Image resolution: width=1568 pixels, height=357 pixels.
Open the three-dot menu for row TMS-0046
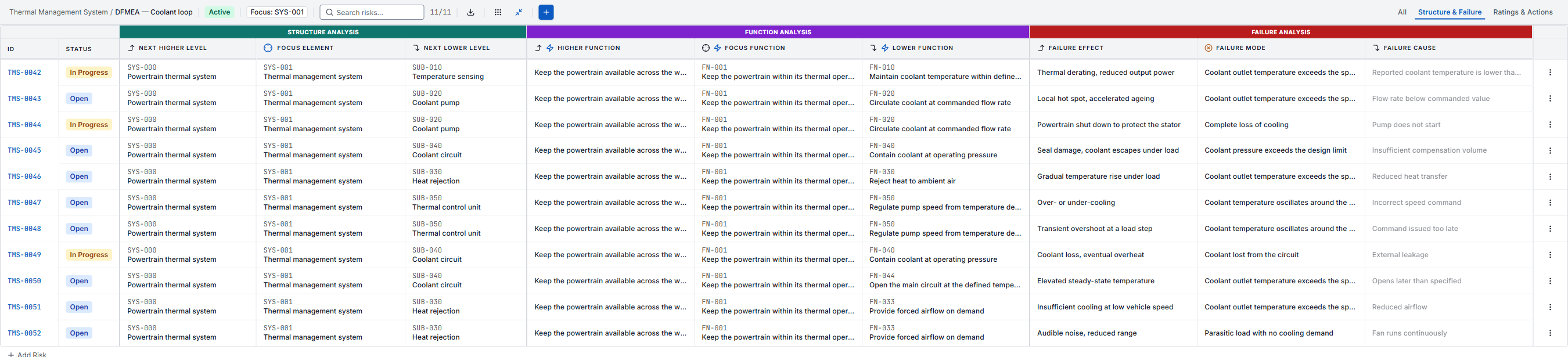1550,176
